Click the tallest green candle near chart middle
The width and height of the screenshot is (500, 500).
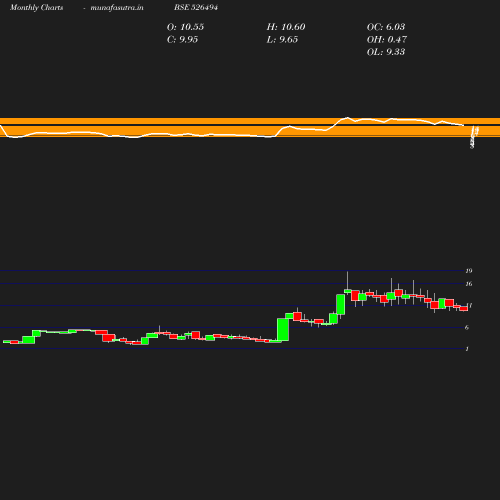[283, 330]
